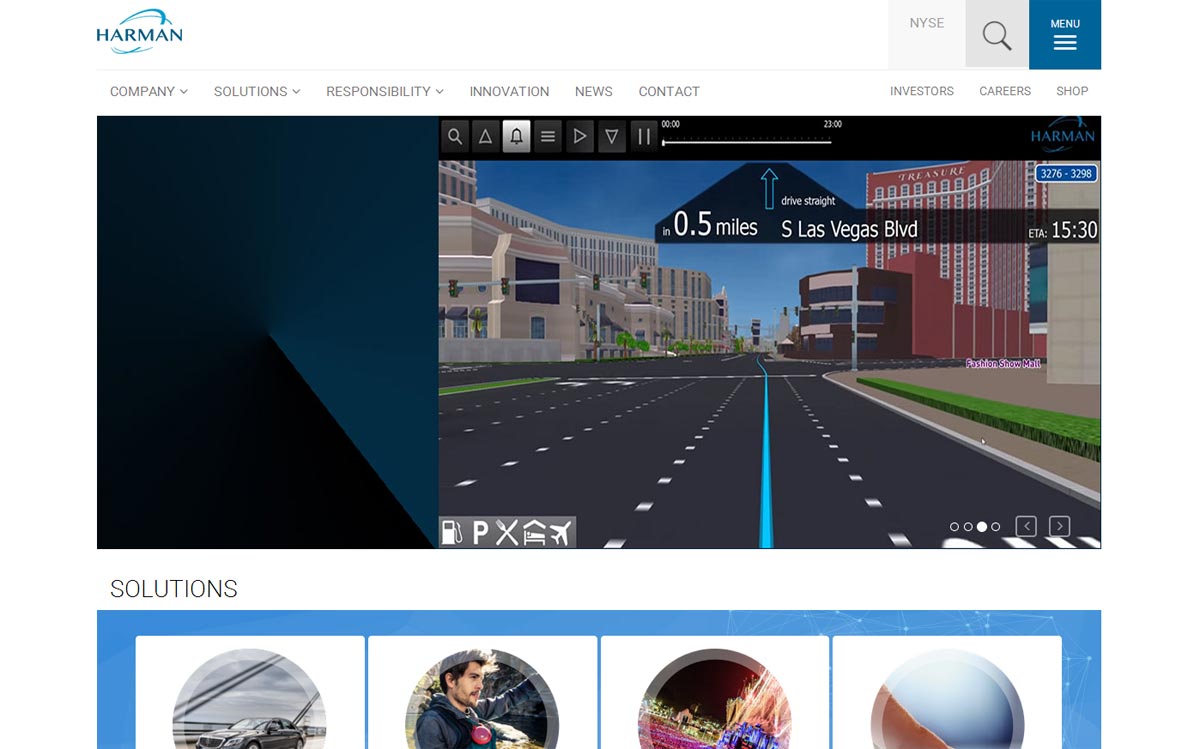Go to the INNOVATION page
Viewport: 1200px width, 749px height.
click(x=509, y=91)
